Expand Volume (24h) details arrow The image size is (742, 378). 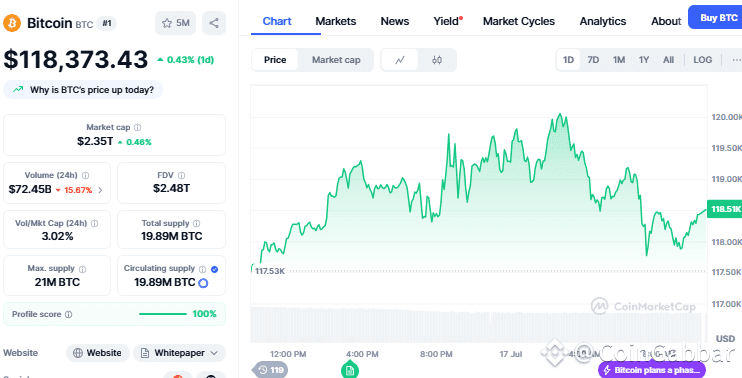(x=100, y=190)
